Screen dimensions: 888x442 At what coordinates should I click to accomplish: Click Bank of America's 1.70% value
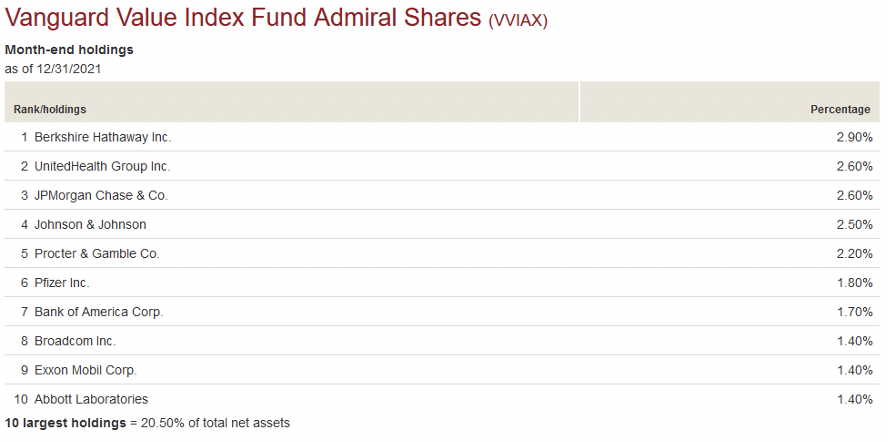pyautogui.click(x=855, y=312)
